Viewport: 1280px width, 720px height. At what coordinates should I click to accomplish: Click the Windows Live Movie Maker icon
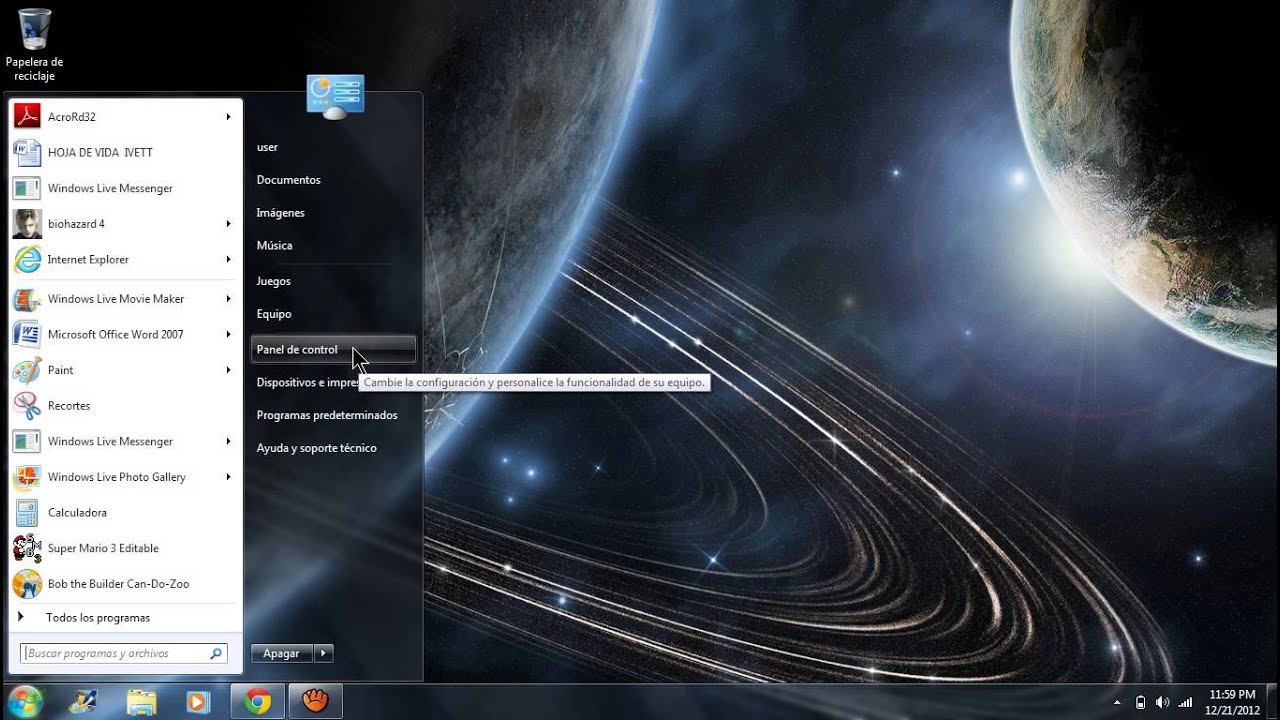click(27, 299)
